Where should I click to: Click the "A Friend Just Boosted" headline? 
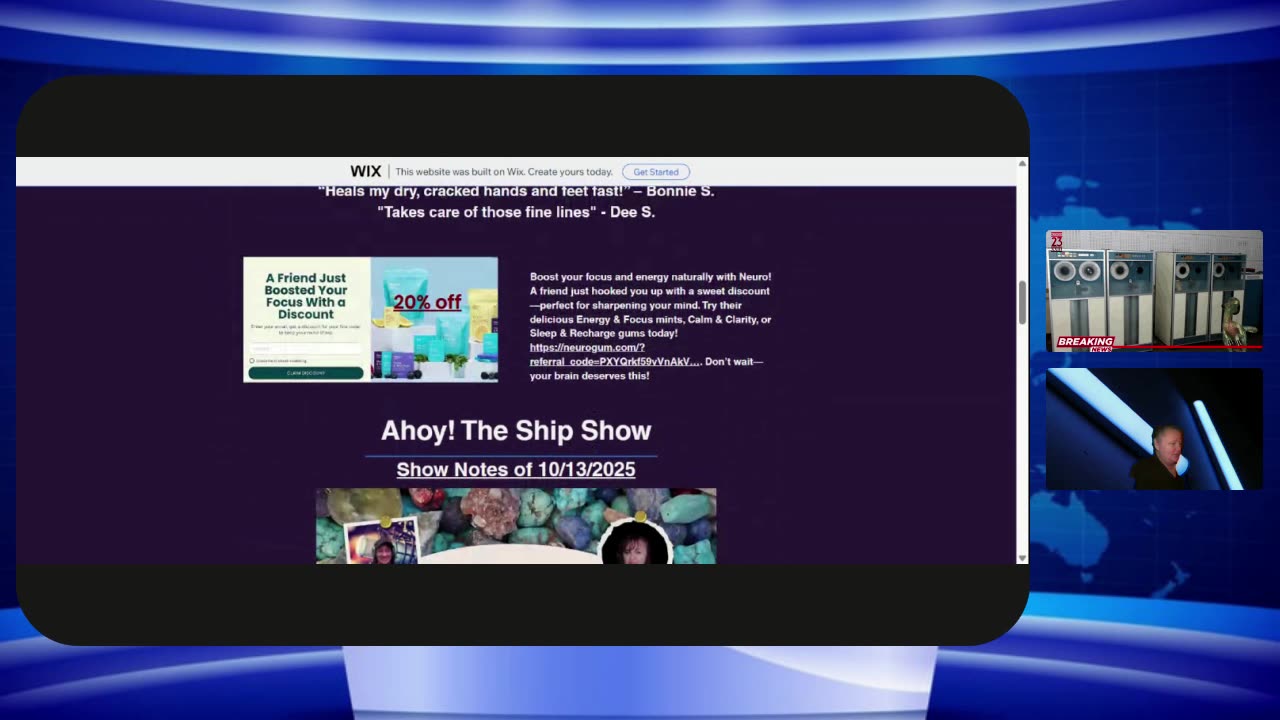306,296
